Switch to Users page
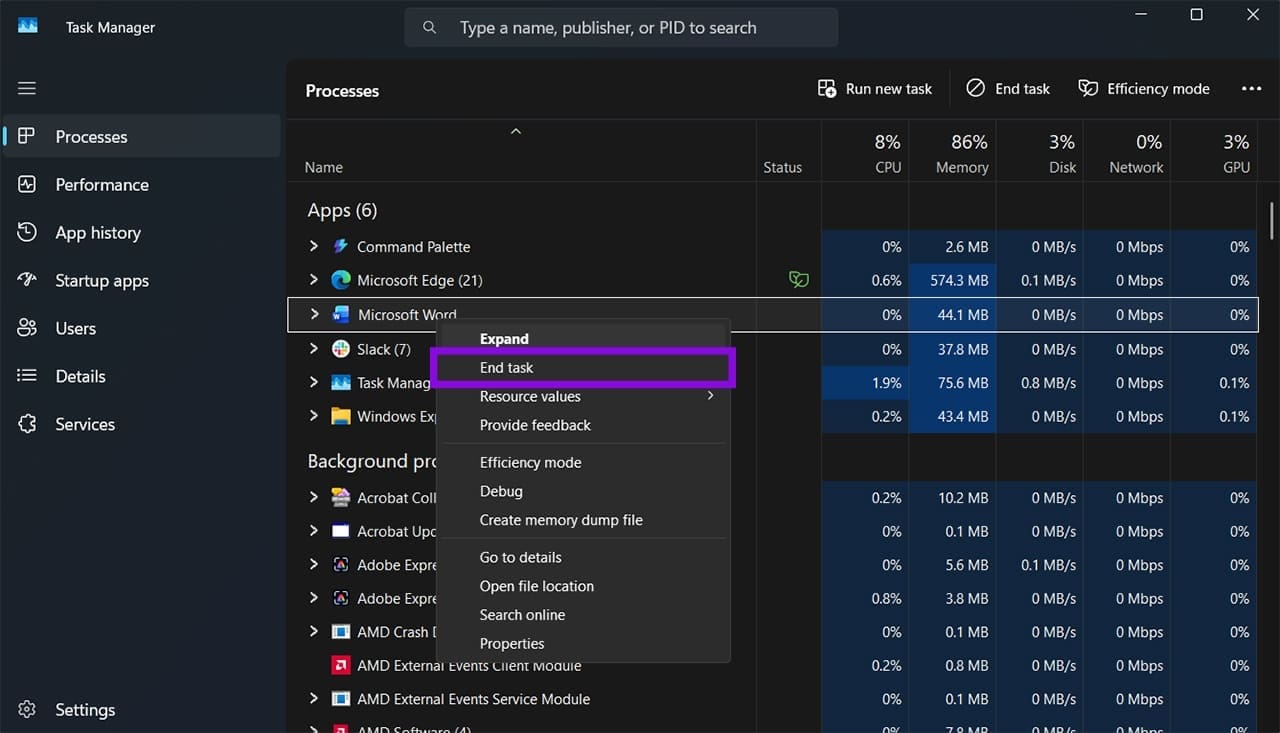1280x733 pixels. tap(141, 329)
